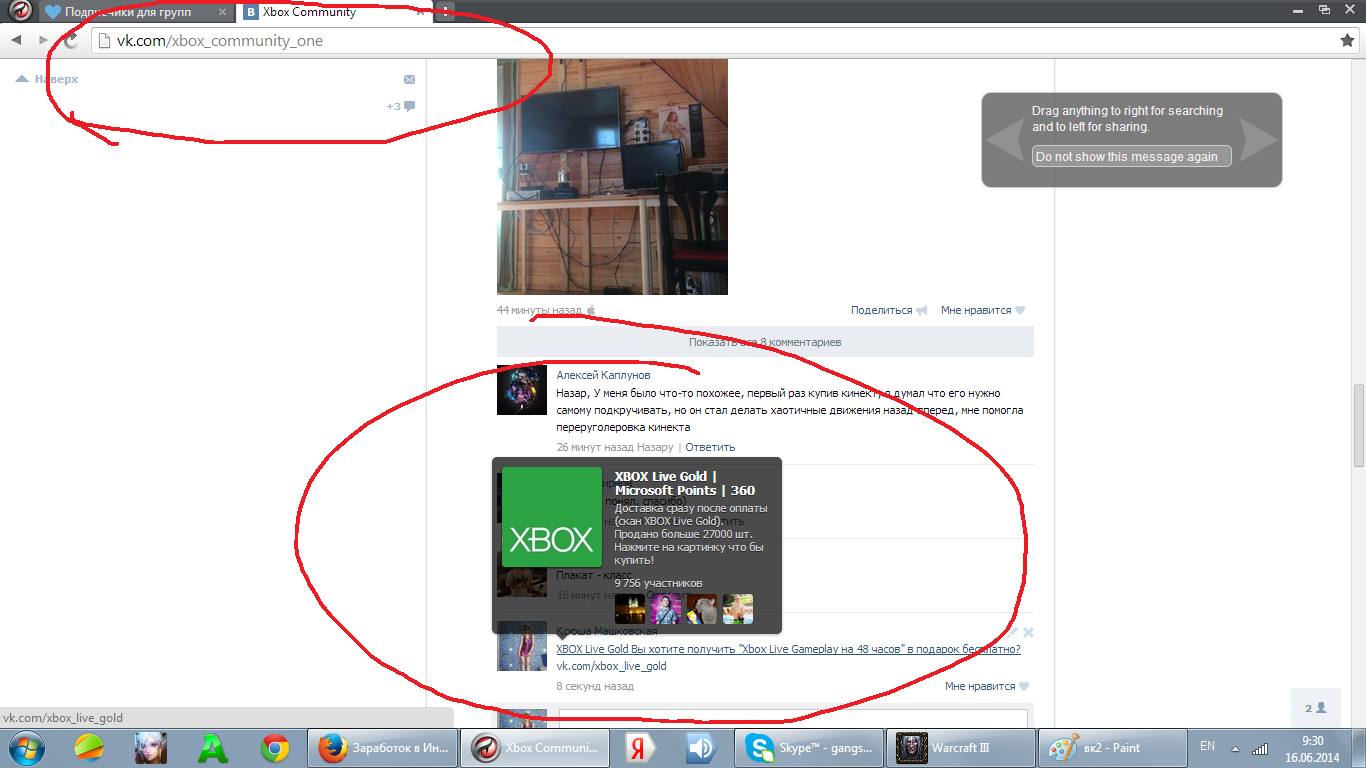Open the speaker volume app on taskbar

click(x=700, y=747)
